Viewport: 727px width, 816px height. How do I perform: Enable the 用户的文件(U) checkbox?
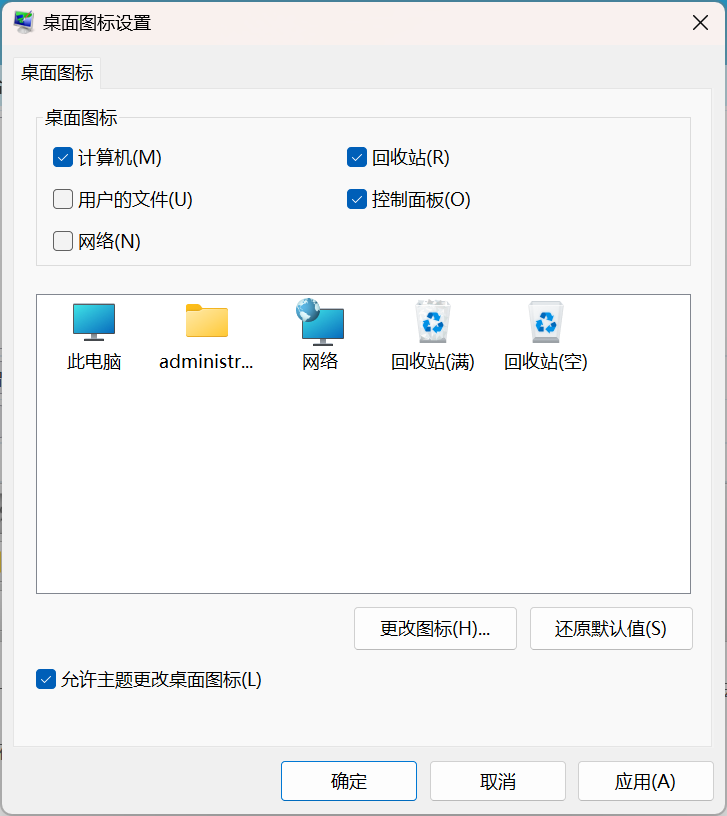[x=63, y=199]
